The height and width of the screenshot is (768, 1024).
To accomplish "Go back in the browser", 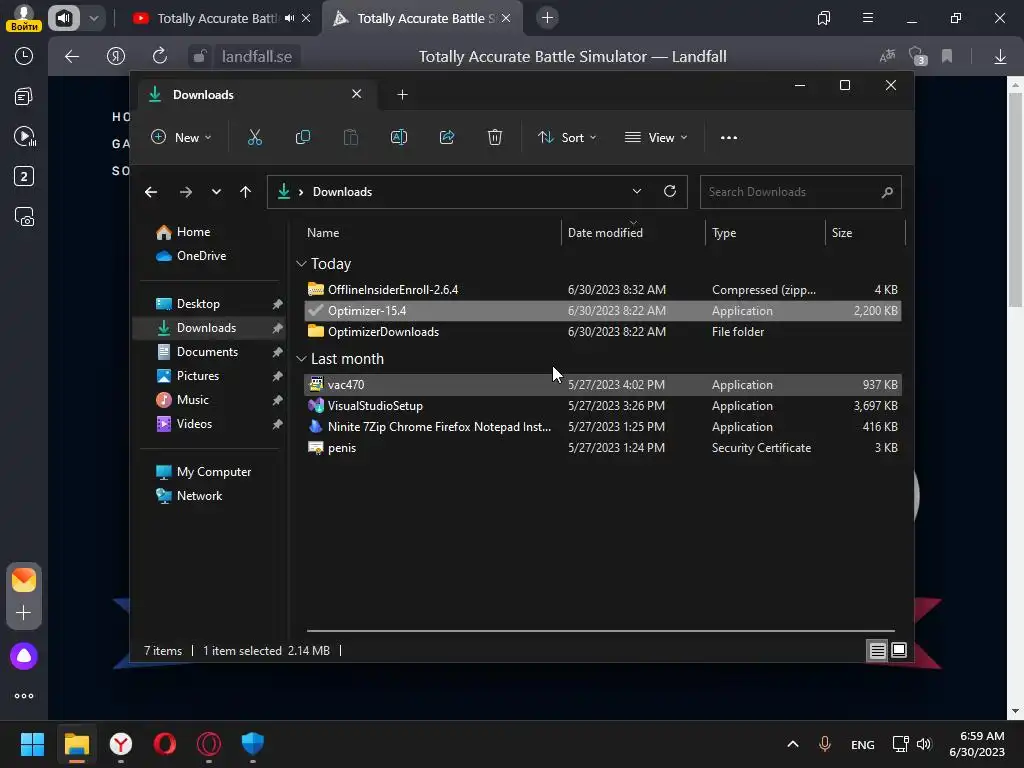I will 72,57.
